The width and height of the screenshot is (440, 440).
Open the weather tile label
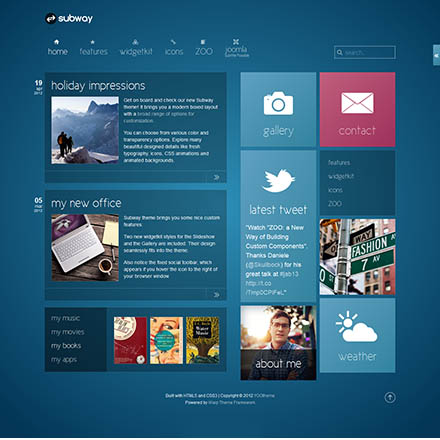coord(357,356)
